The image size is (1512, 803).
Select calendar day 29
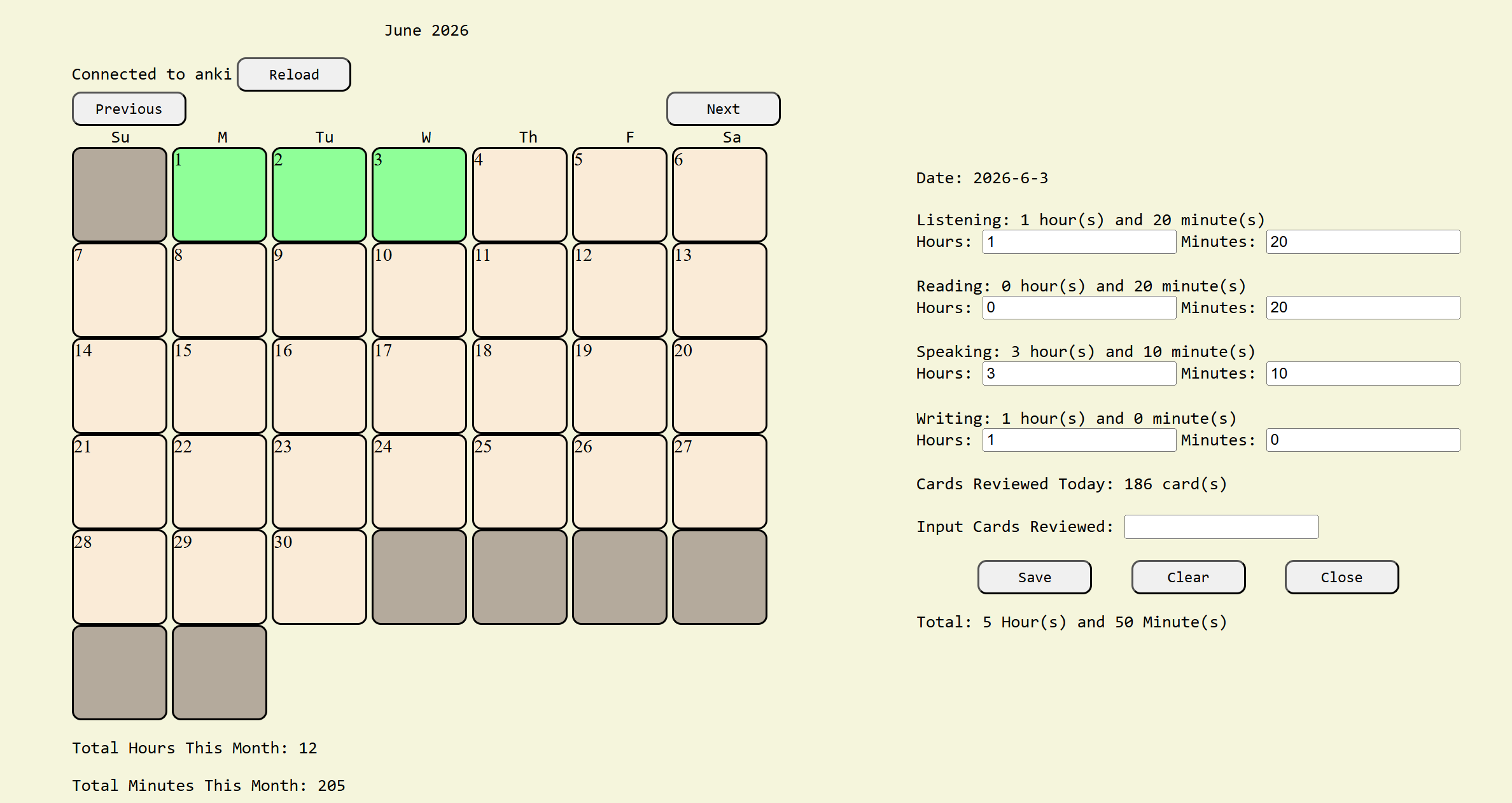point(220,577)
